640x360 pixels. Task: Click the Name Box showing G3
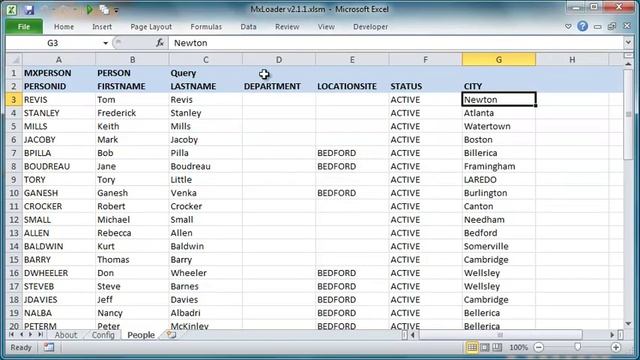(53, 43)
